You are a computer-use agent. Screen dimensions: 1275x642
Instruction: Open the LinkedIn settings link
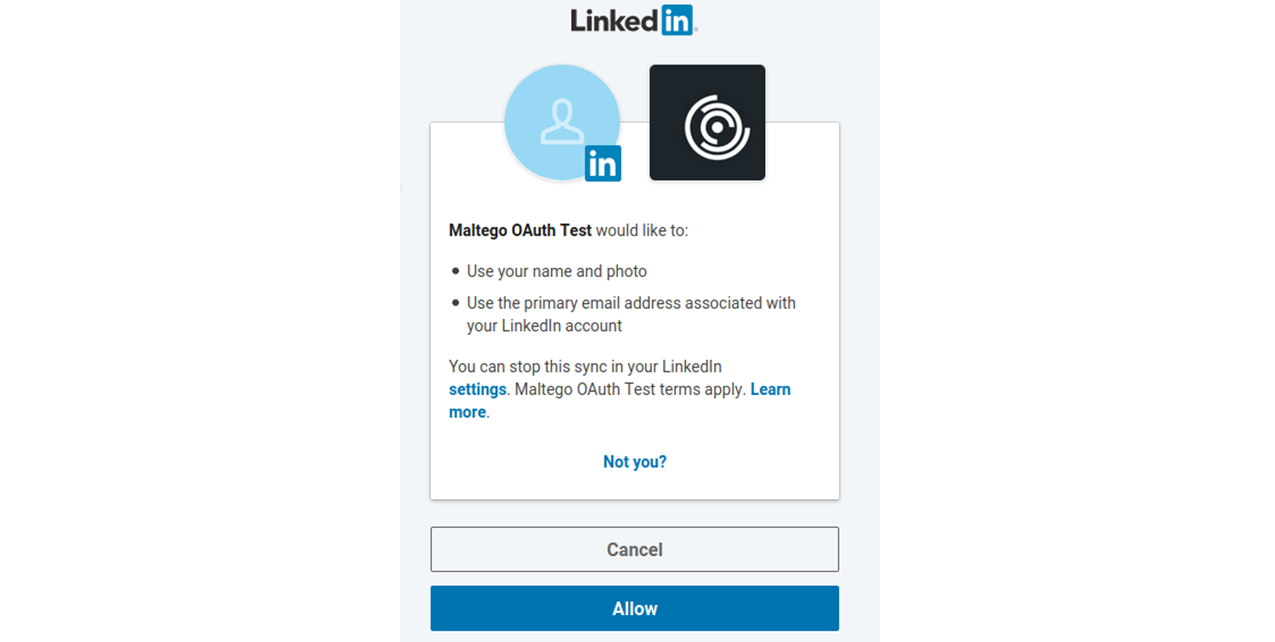coord(478,389)
